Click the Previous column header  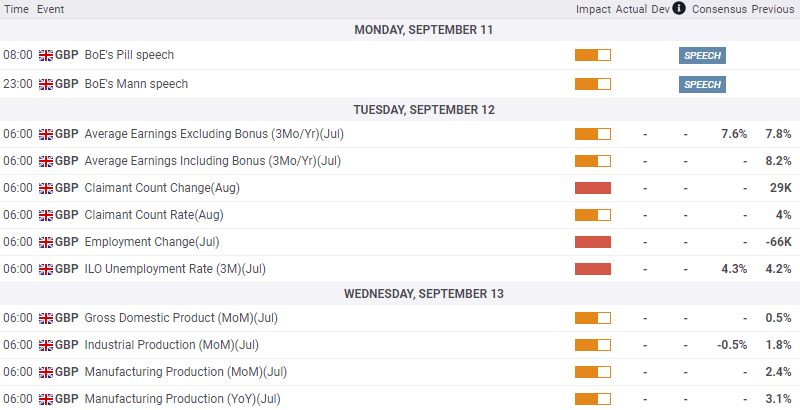pos(773,9)
